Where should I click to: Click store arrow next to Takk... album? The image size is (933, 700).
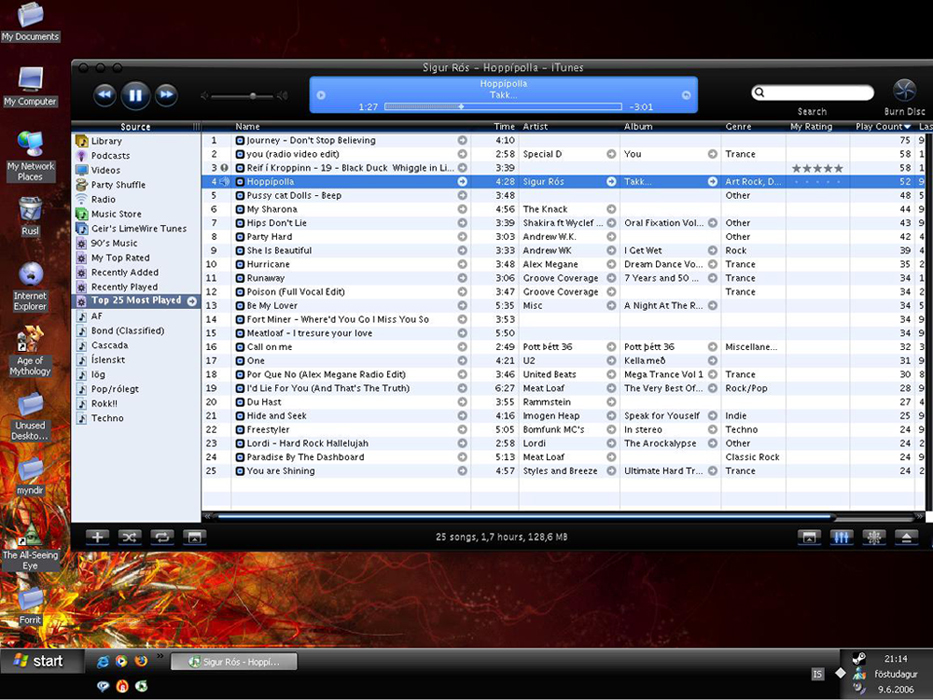tap(712, 182)
